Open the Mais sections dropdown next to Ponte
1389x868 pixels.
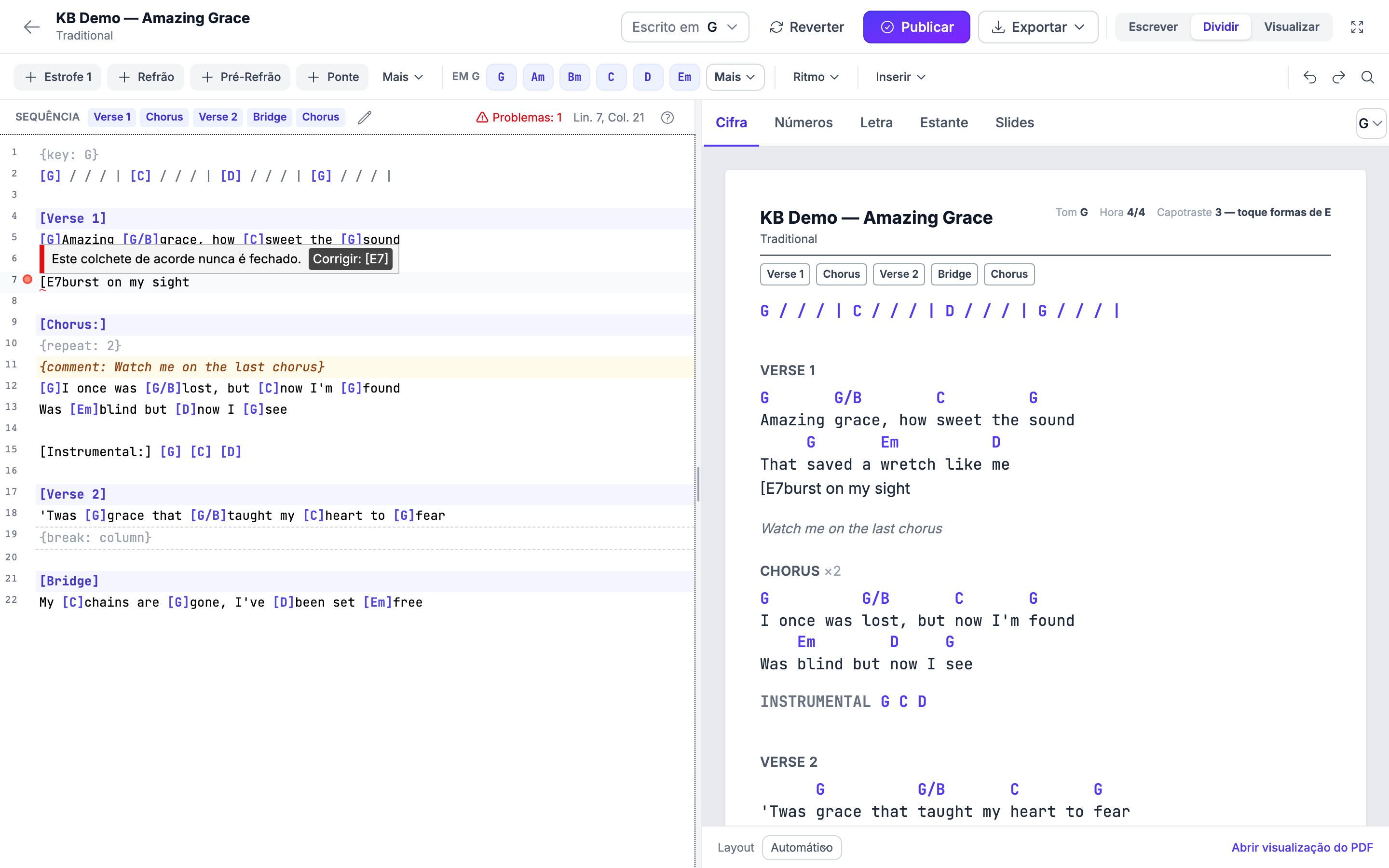[x=403, y=77]
